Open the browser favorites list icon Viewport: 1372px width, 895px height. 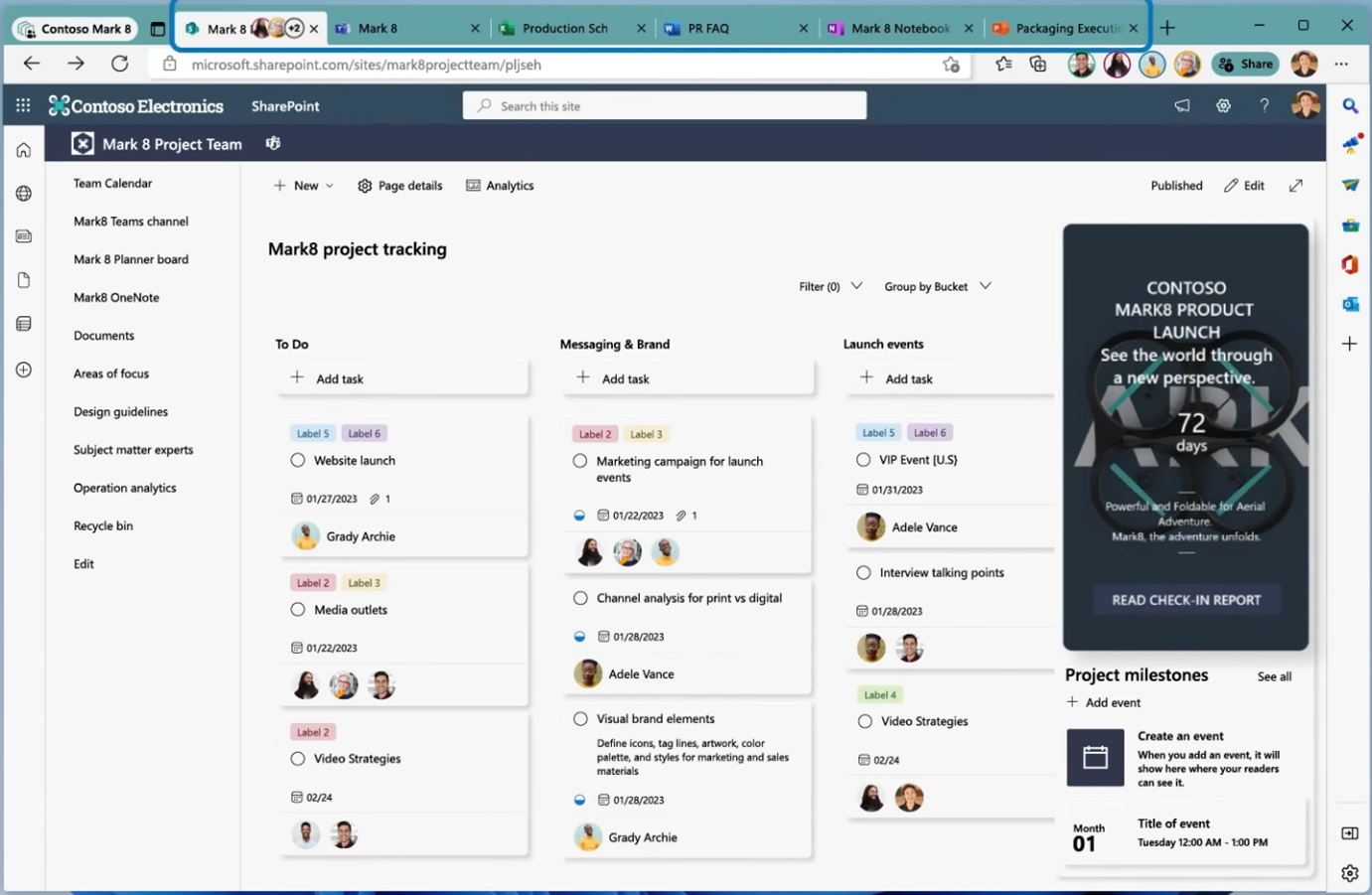(x=1003, y=65)
